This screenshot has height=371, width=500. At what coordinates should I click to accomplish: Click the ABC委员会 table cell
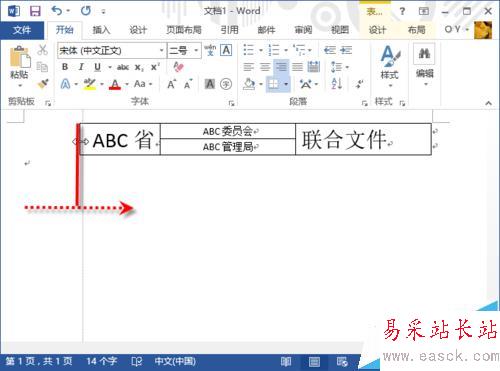point(228,131)
